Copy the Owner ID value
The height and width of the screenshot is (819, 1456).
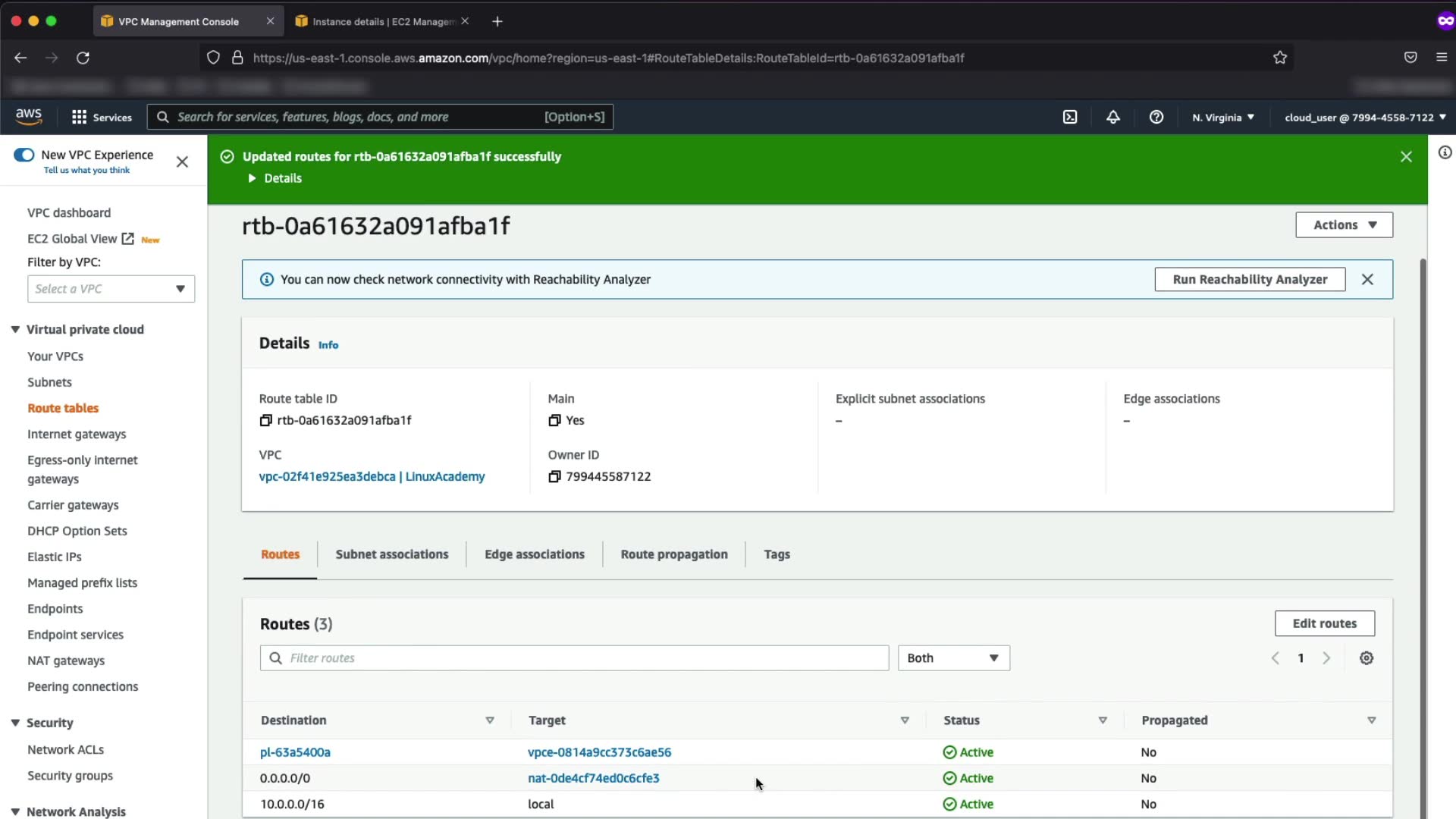click(554, 476)
